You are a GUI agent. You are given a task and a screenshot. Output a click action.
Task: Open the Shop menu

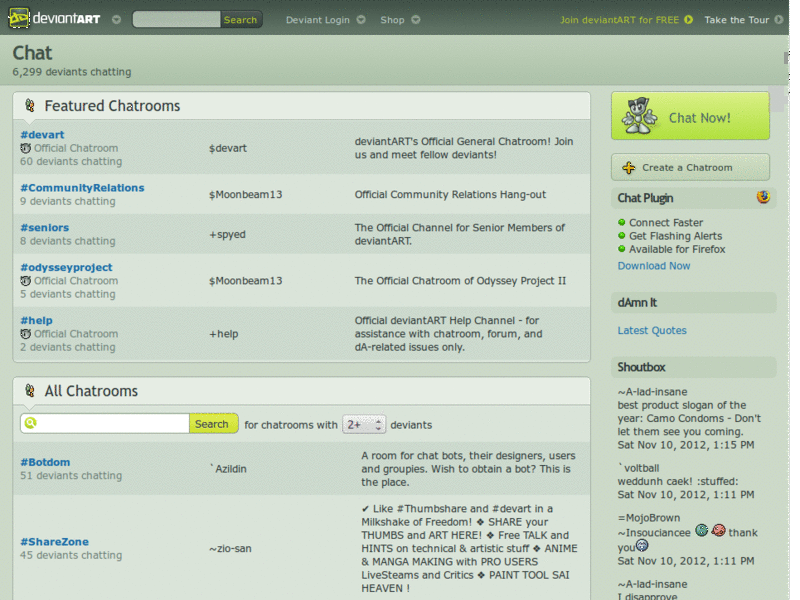392,20
